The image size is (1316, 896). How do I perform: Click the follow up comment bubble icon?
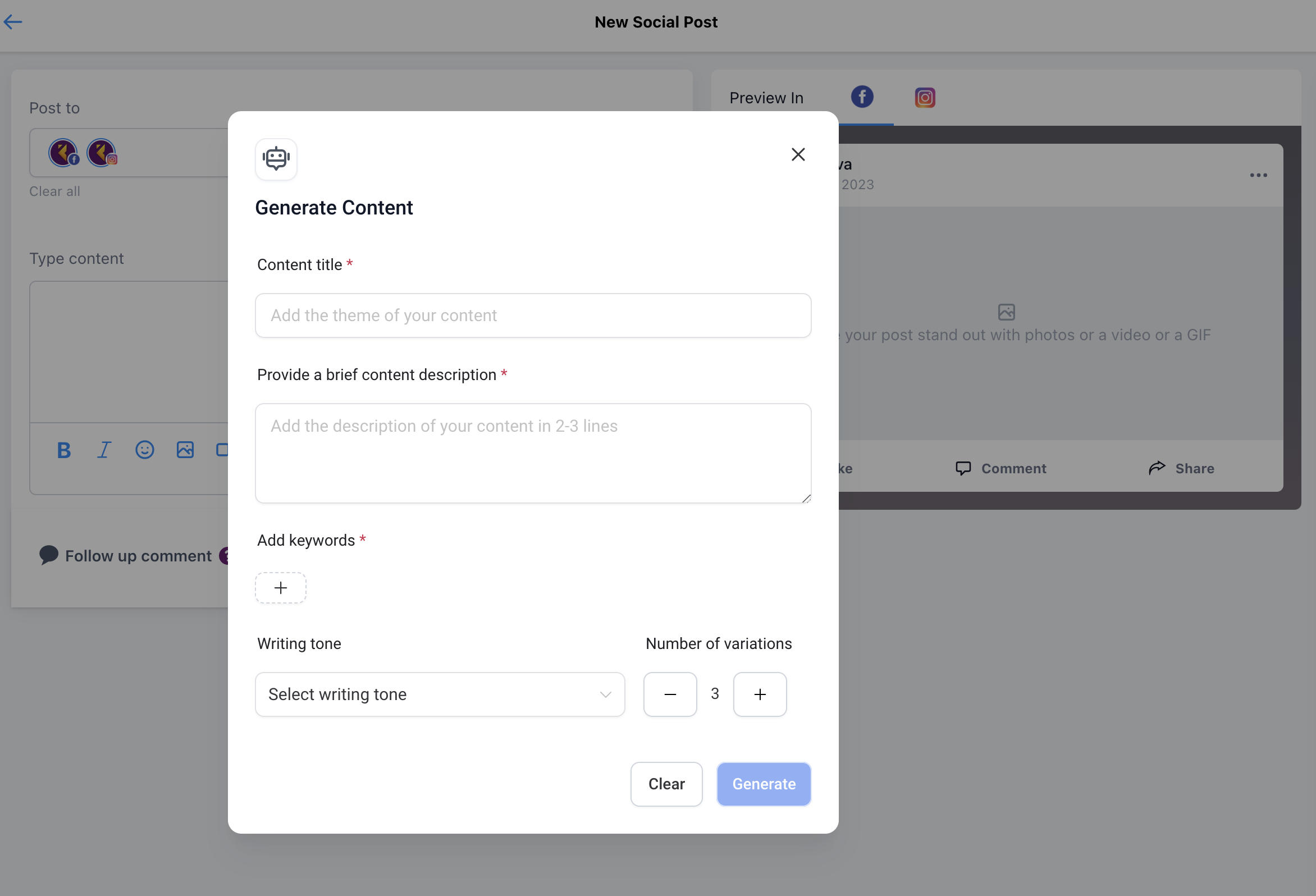click(49, 555)
